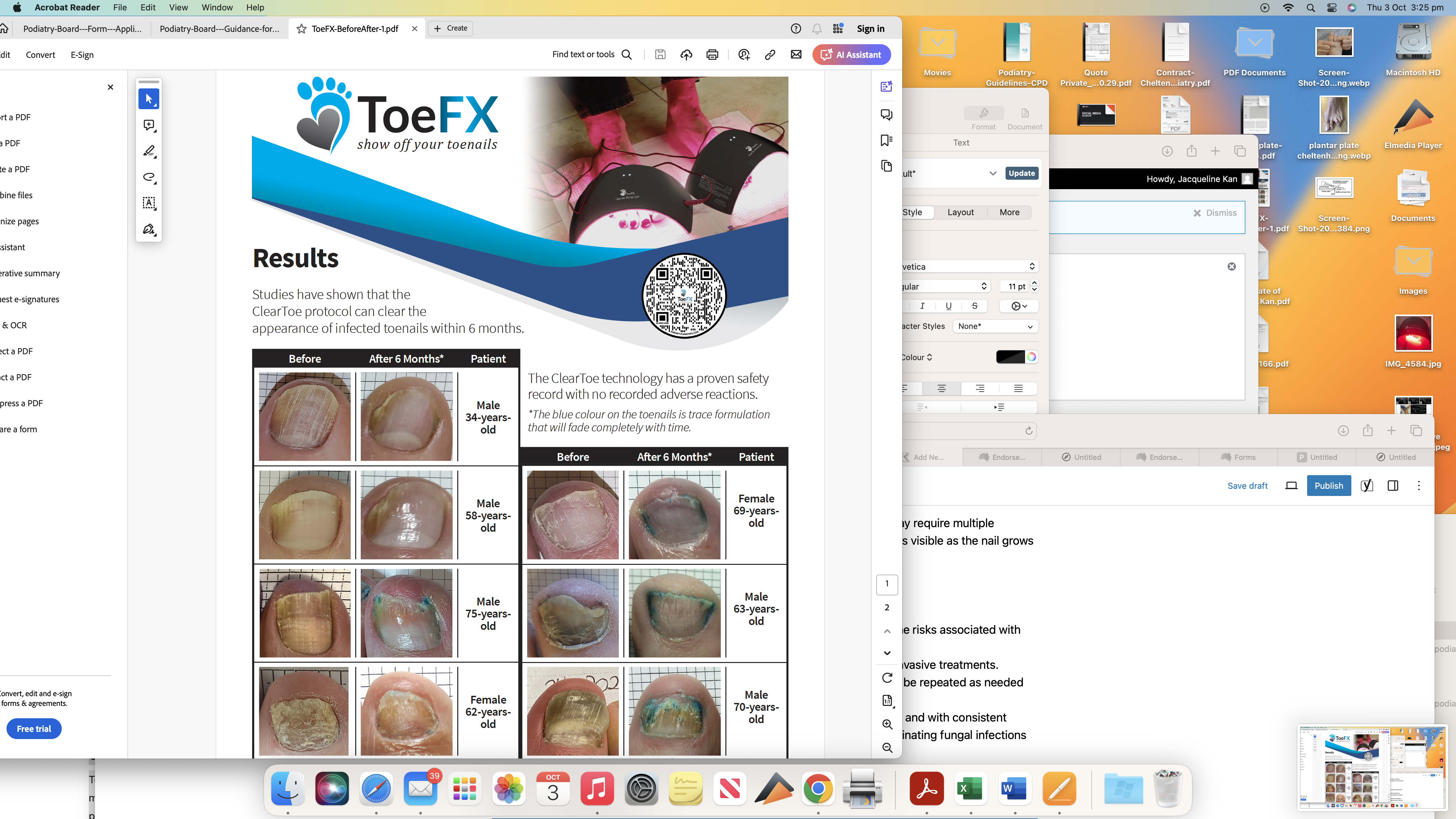Pick the highlighter pen tool
1456x819 pixels.
pos(149,151)
